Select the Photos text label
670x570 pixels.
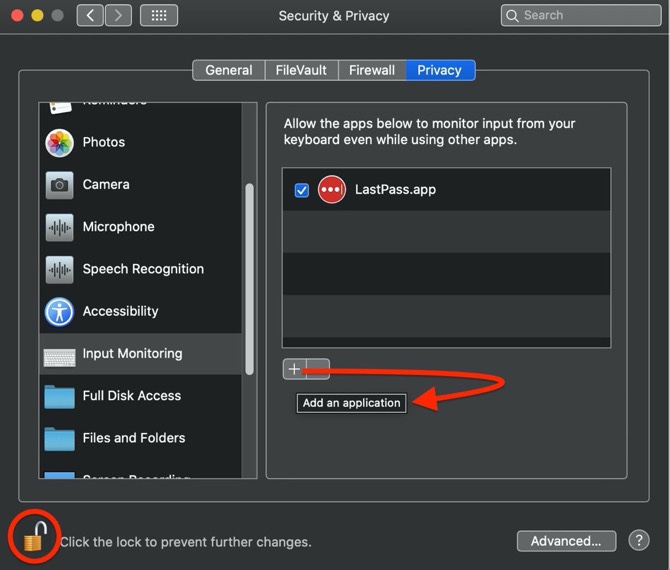[104, 142]
